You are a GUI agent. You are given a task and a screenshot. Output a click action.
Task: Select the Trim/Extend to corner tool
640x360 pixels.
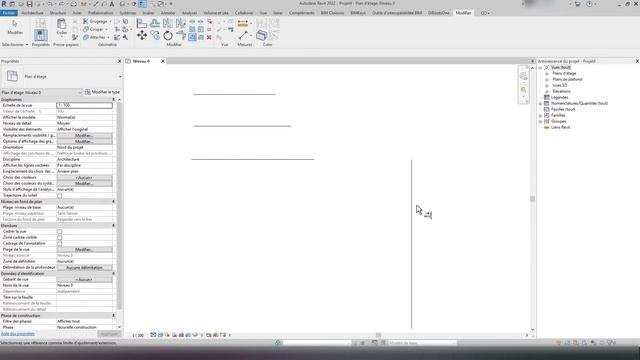[x=181, y=36]
